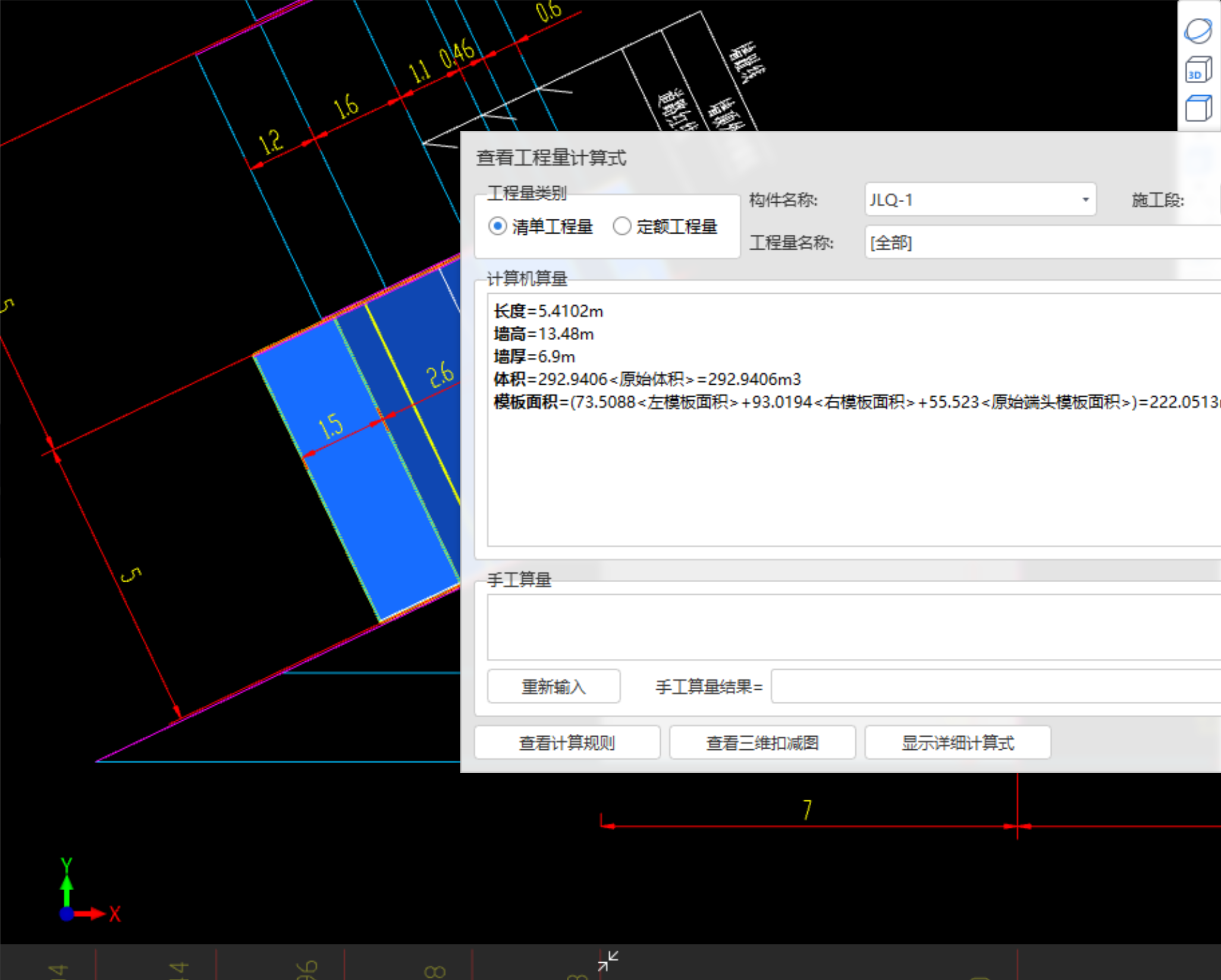The width and height of the screenshot is (1221, 980).
Task: Click the wireframe cube icon
Action: [x=1198, y=108]
